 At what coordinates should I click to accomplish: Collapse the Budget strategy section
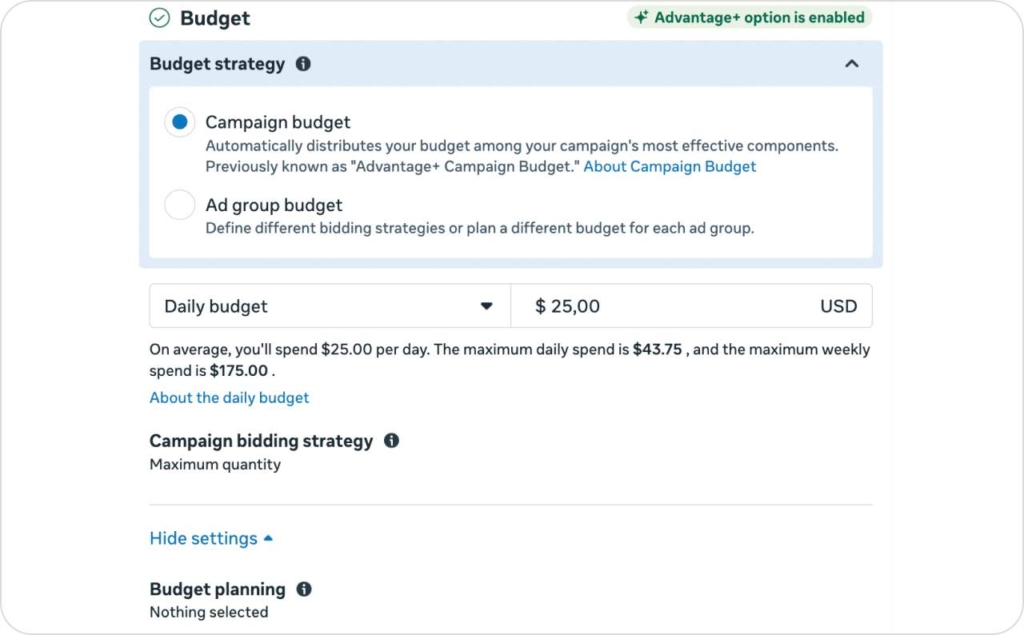point(851,62)
